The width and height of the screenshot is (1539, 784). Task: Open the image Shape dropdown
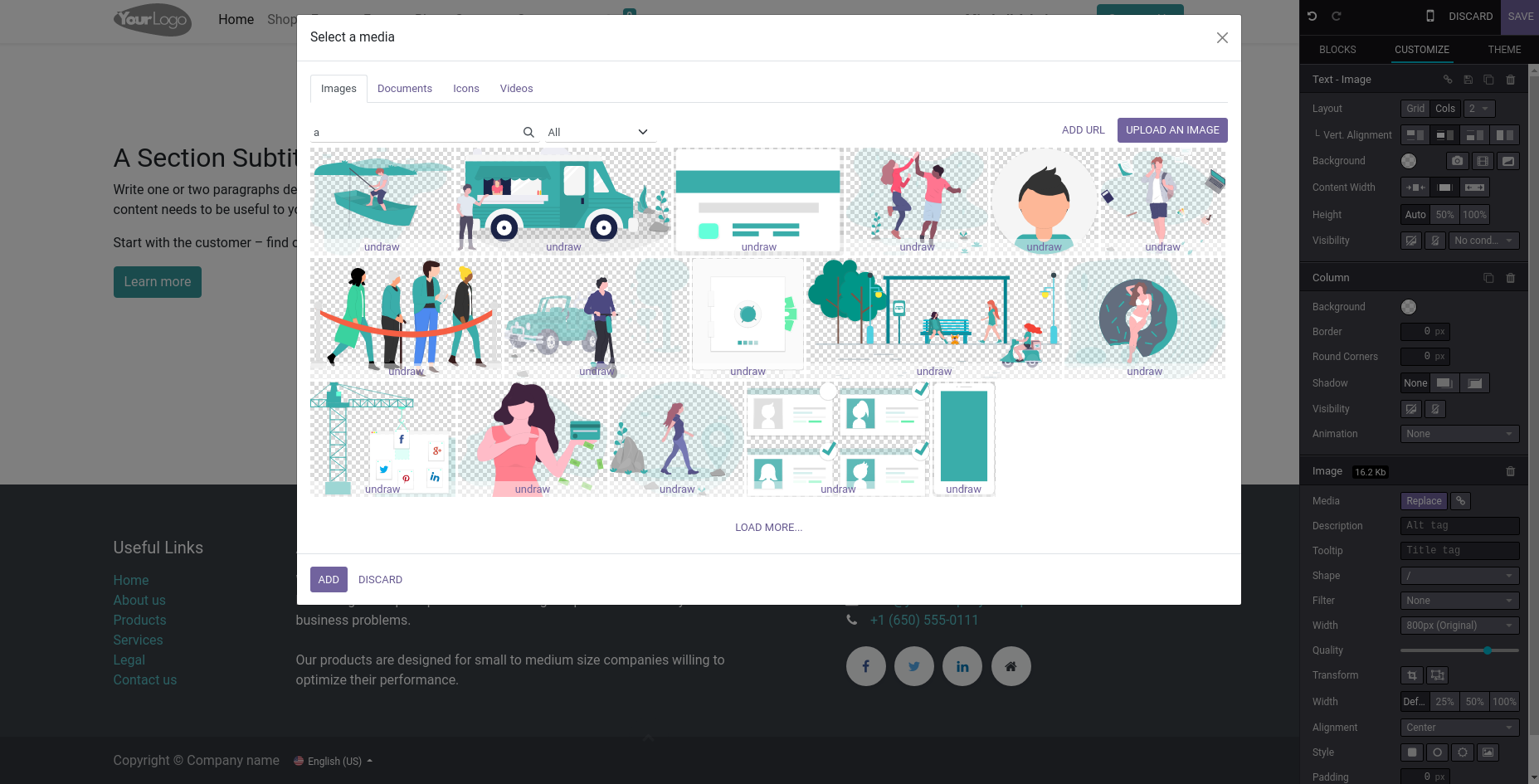click(1459, 576)
